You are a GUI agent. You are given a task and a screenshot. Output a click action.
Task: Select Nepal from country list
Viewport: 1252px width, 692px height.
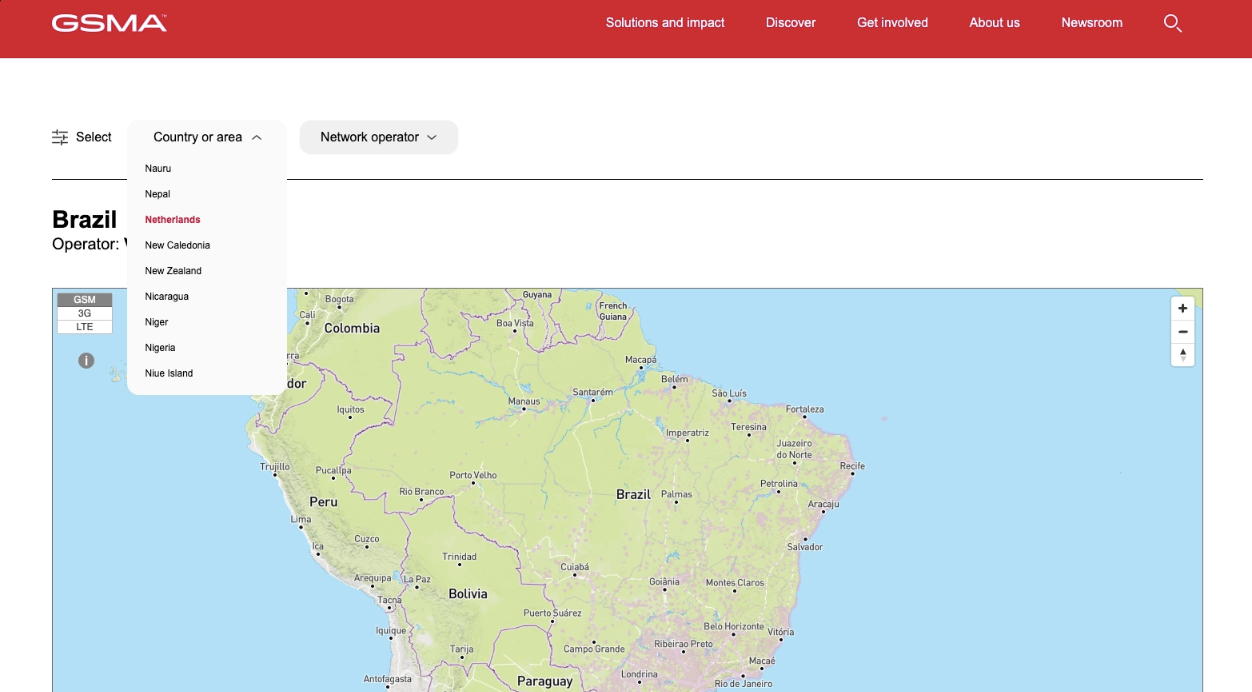click(157, 194)
